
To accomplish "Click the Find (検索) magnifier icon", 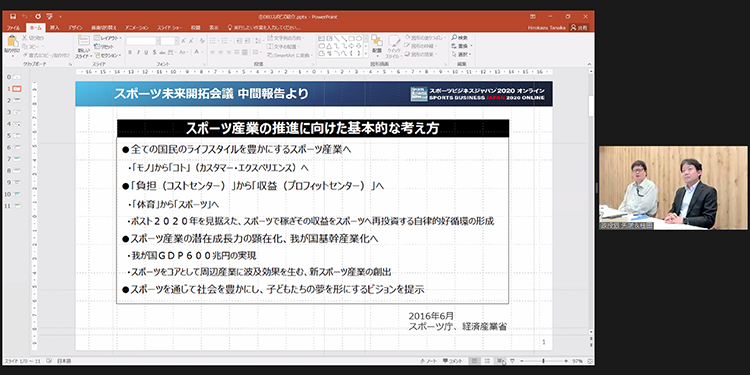I will [x=454, y=38].
